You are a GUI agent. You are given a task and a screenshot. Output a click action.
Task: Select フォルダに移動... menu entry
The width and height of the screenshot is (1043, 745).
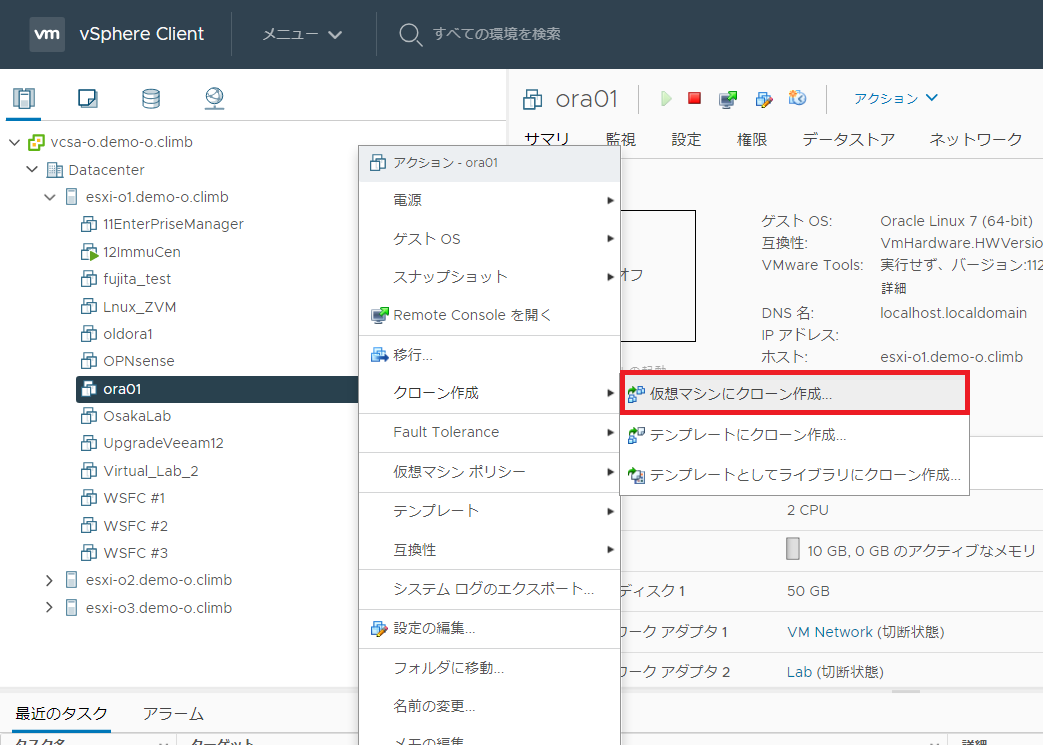tap(490, 668)
